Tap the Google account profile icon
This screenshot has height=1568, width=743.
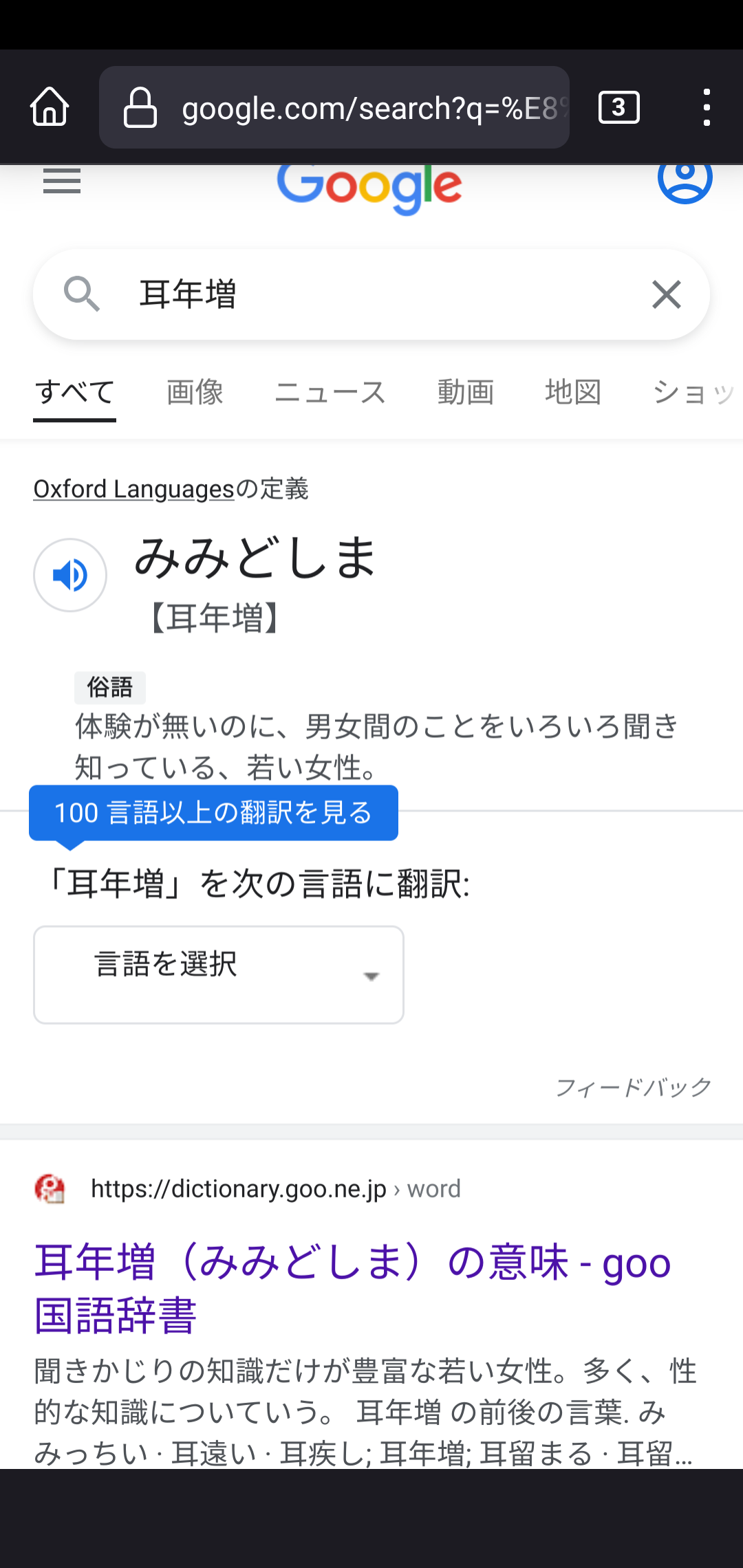pyautogui.click(x=685, y=179)
